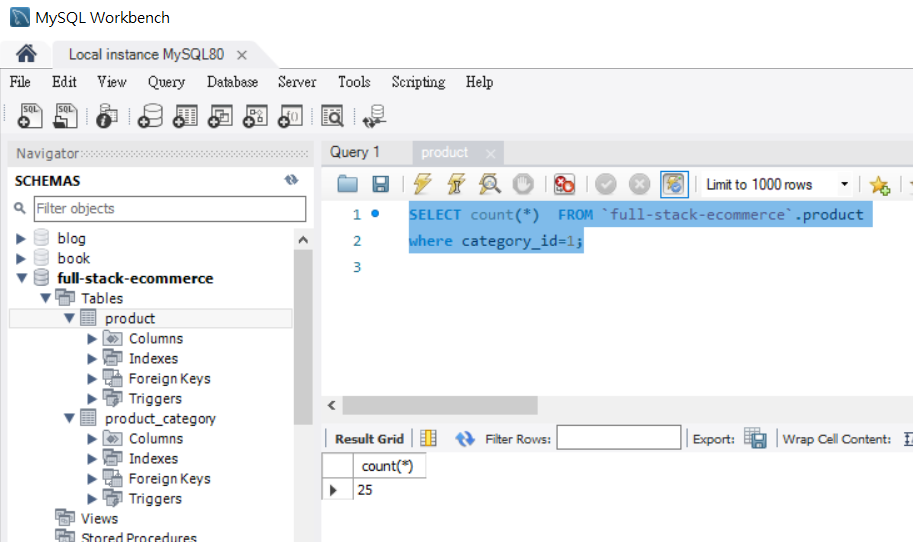Expand Indexes under product_category

[x=92, y=459]
